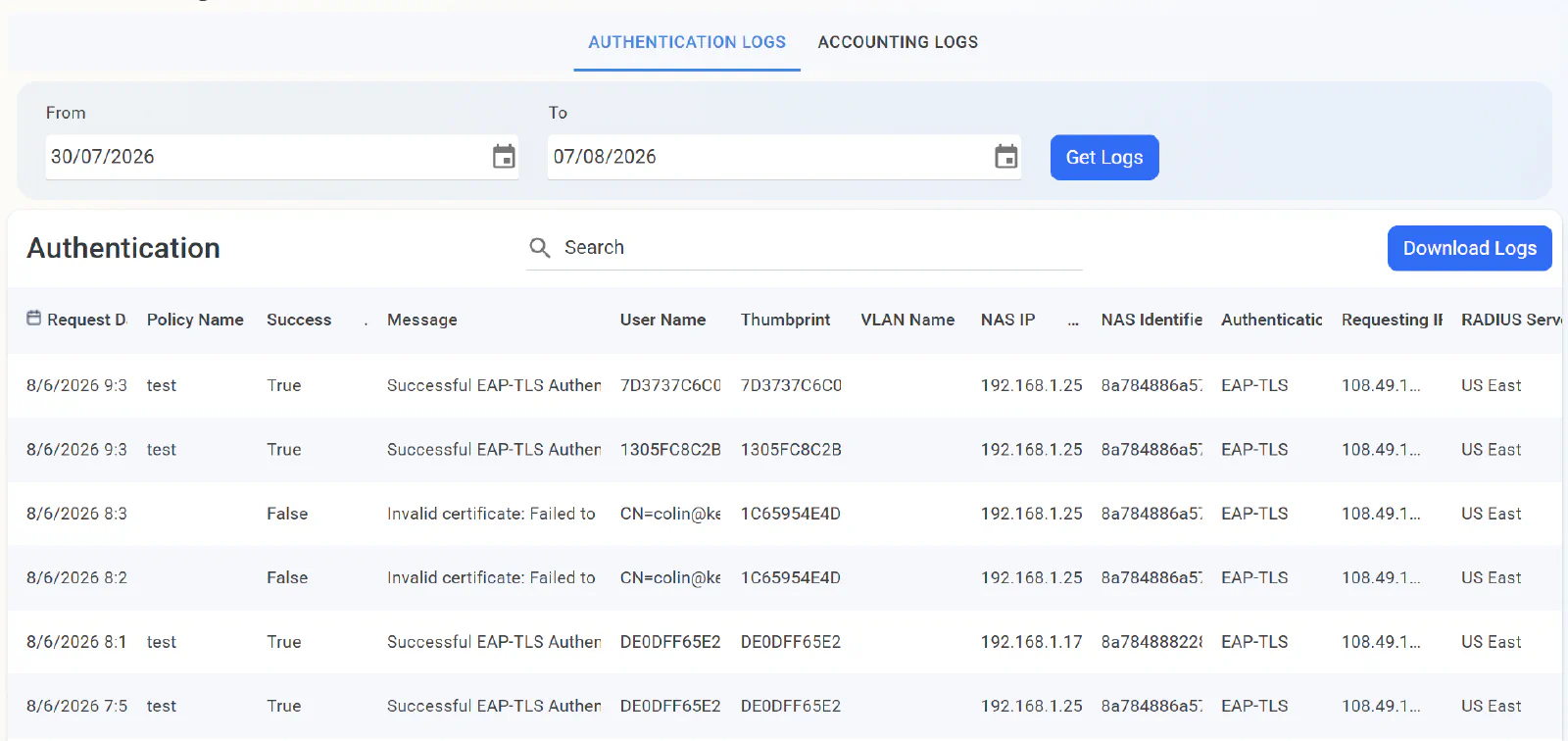Click the Request Date column calendar icon

[x=34, y=319]
